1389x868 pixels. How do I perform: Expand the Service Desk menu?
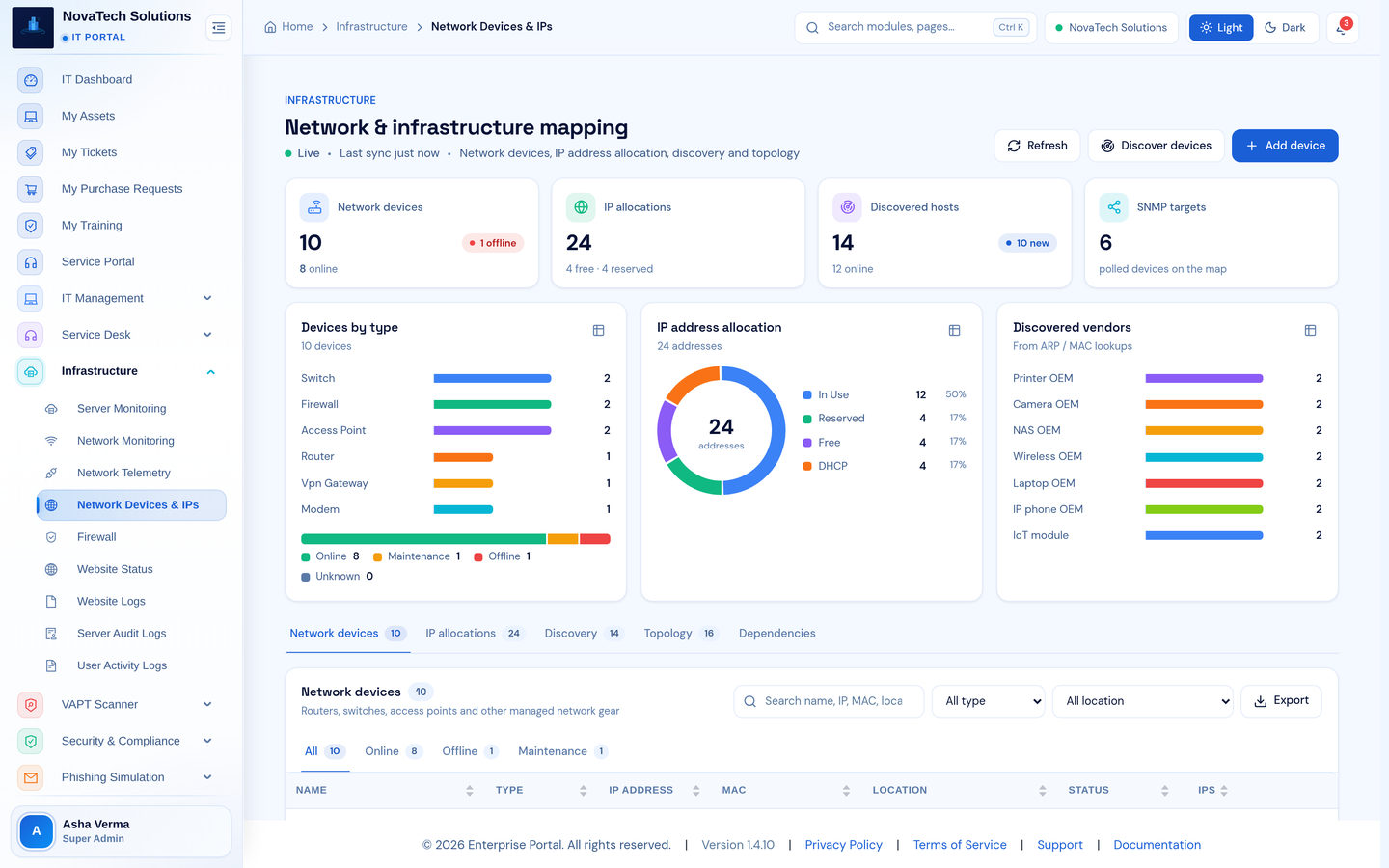[x=207, y=335]
